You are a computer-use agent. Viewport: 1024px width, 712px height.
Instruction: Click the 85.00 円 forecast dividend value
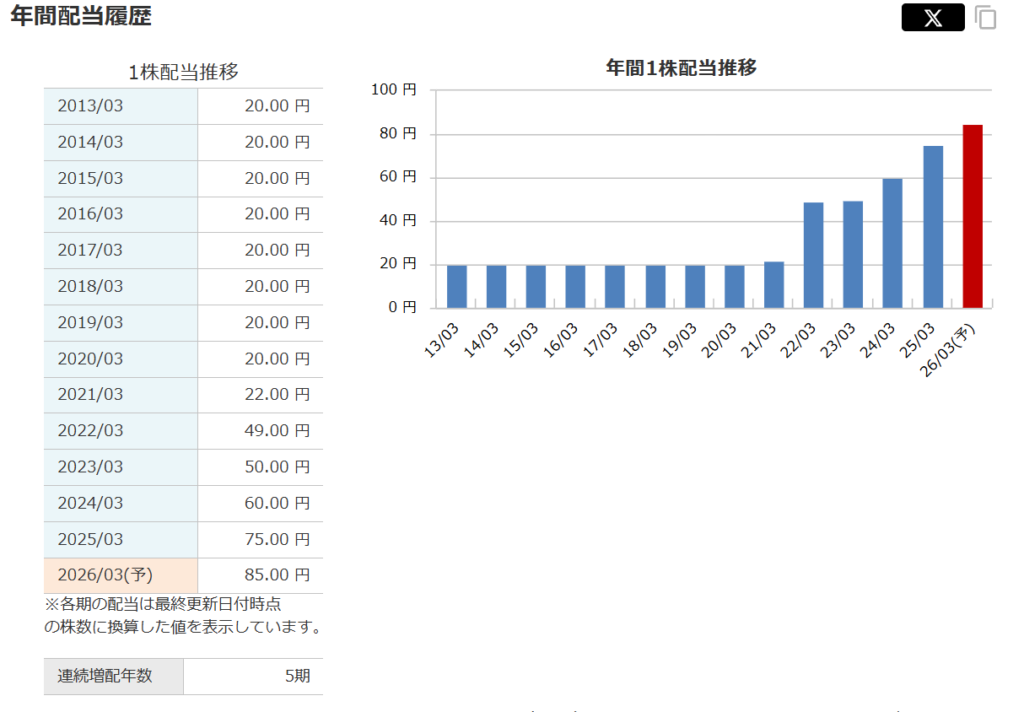pyautogui.click(x=277, y=575)
